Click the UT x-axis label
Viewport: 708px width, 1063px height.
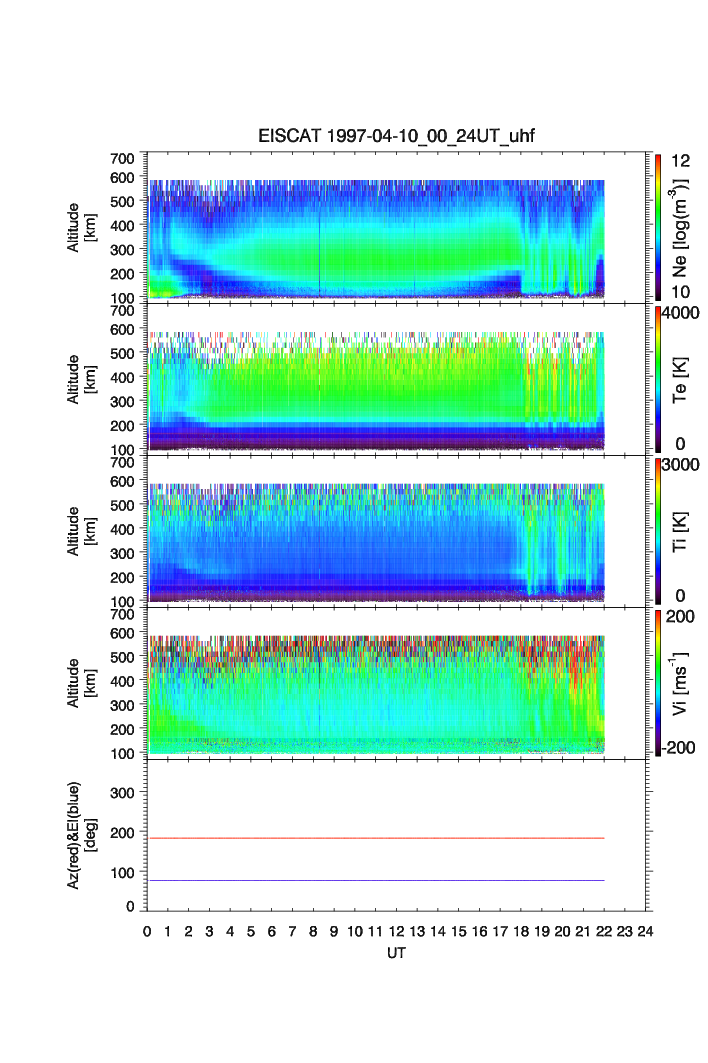click(x=396, y=953)
